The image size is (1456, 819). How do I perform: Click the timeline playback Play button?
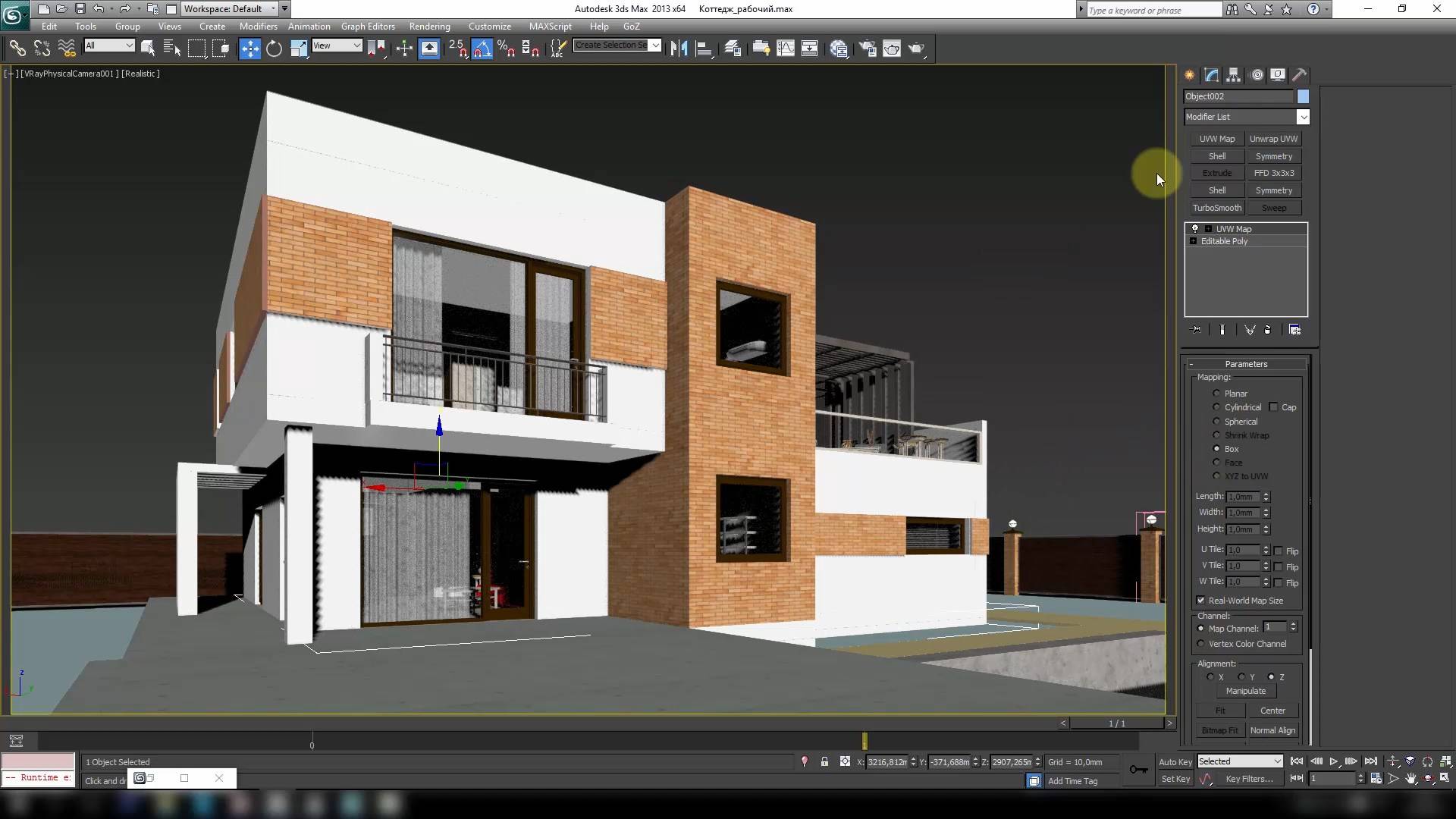[x=1334, y=761]
